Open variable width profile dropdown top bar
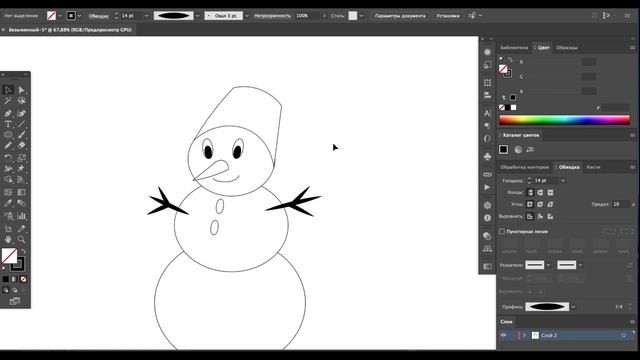 [x=198, y=16]
